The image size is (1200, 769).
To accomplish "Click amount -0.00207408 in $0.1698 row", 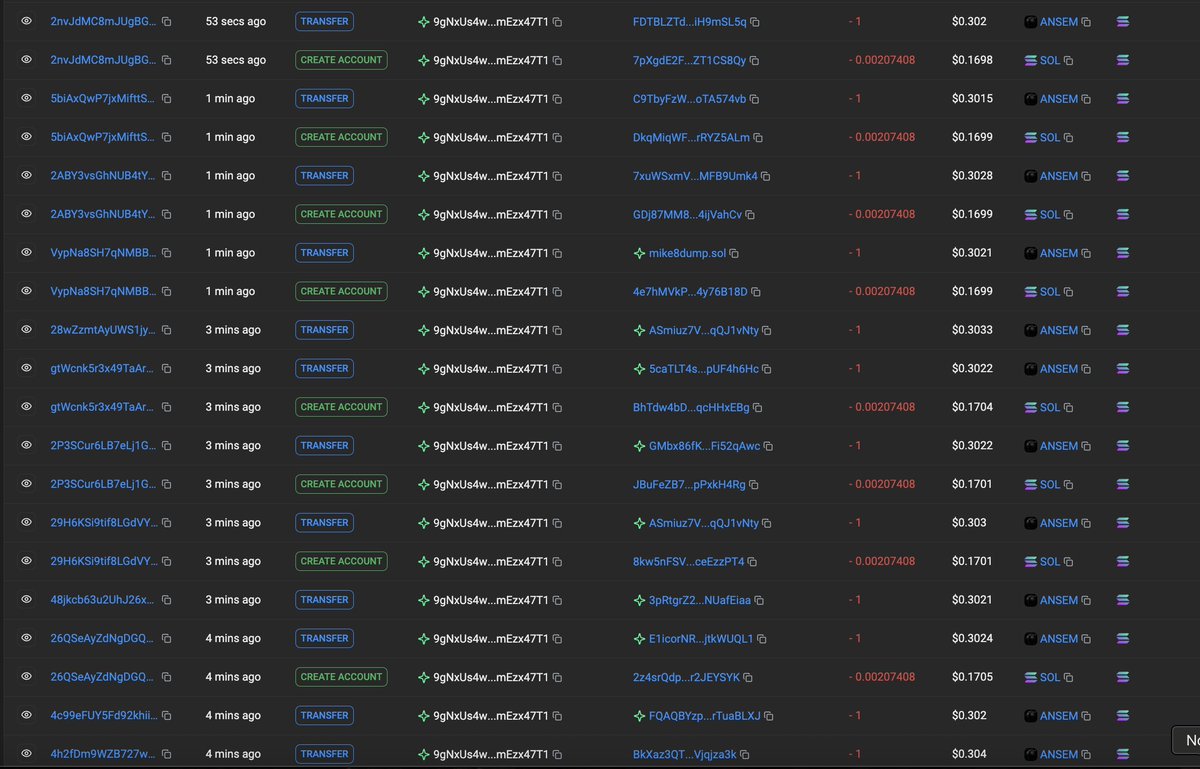I will point(881,60).
